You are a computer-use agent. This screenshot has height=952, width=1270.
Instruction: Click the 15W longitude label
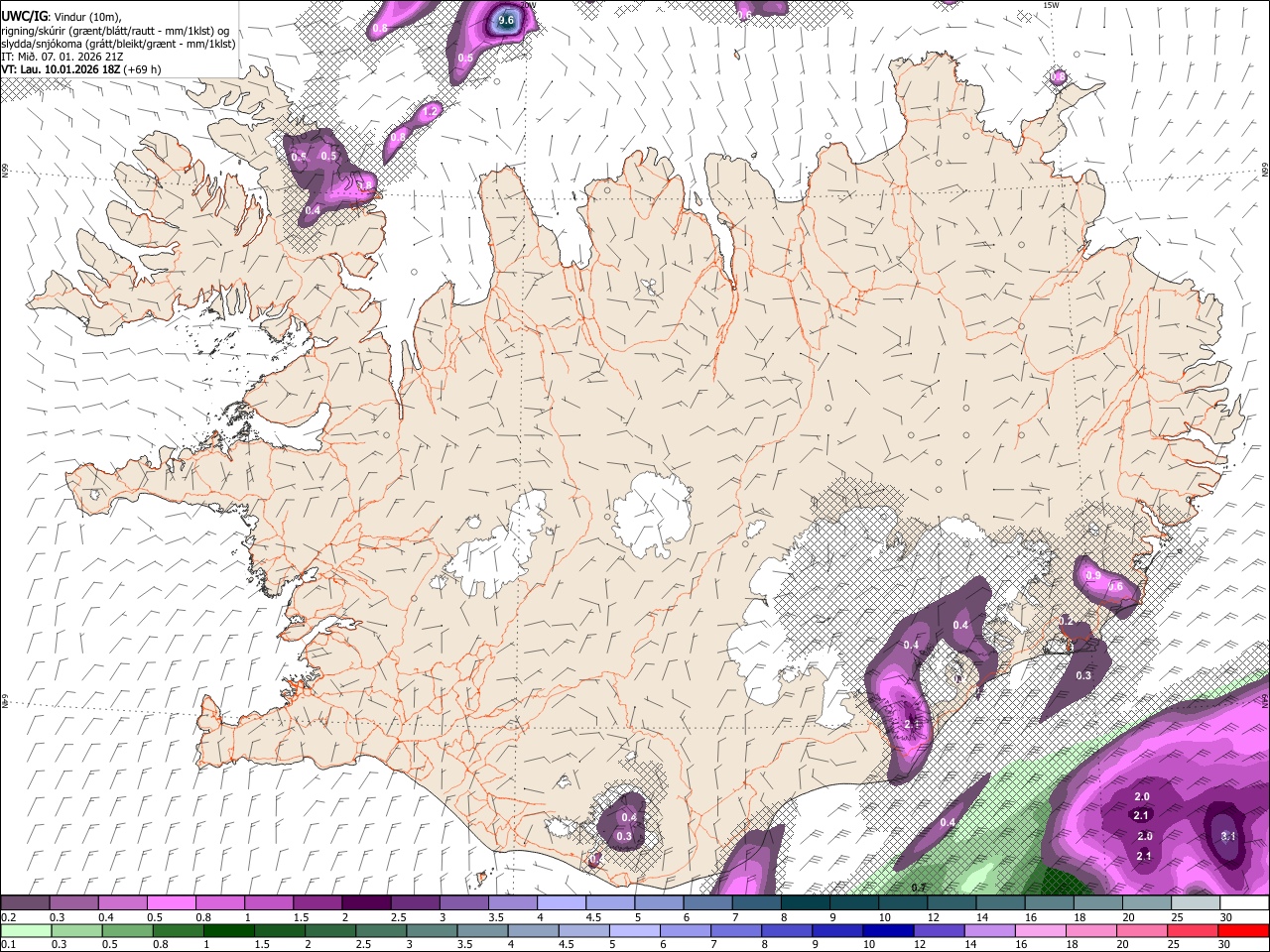coord(1051,5)
